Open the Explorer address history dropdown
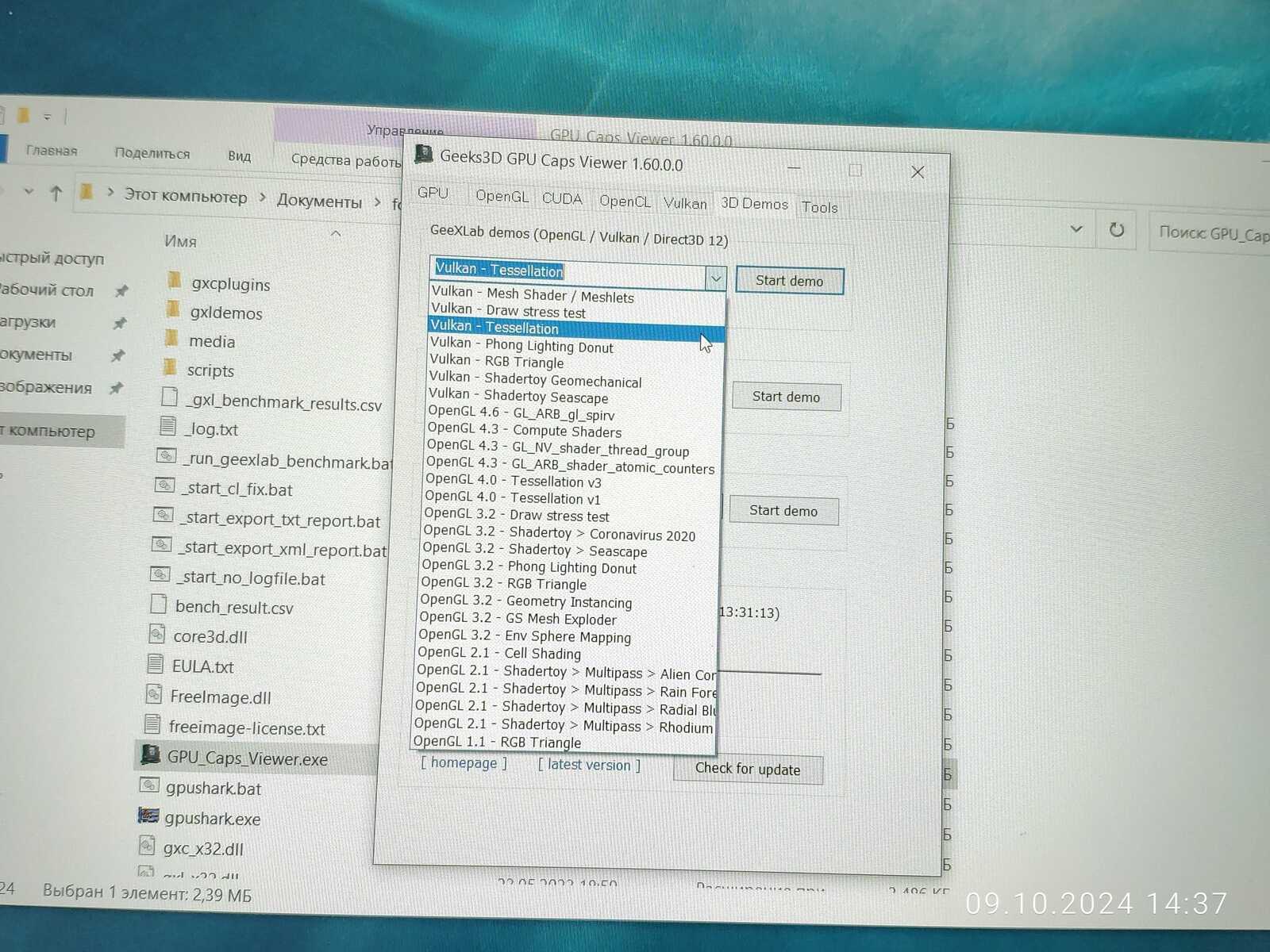Viewport: 1270px width, 952px height. (1076, 228)
